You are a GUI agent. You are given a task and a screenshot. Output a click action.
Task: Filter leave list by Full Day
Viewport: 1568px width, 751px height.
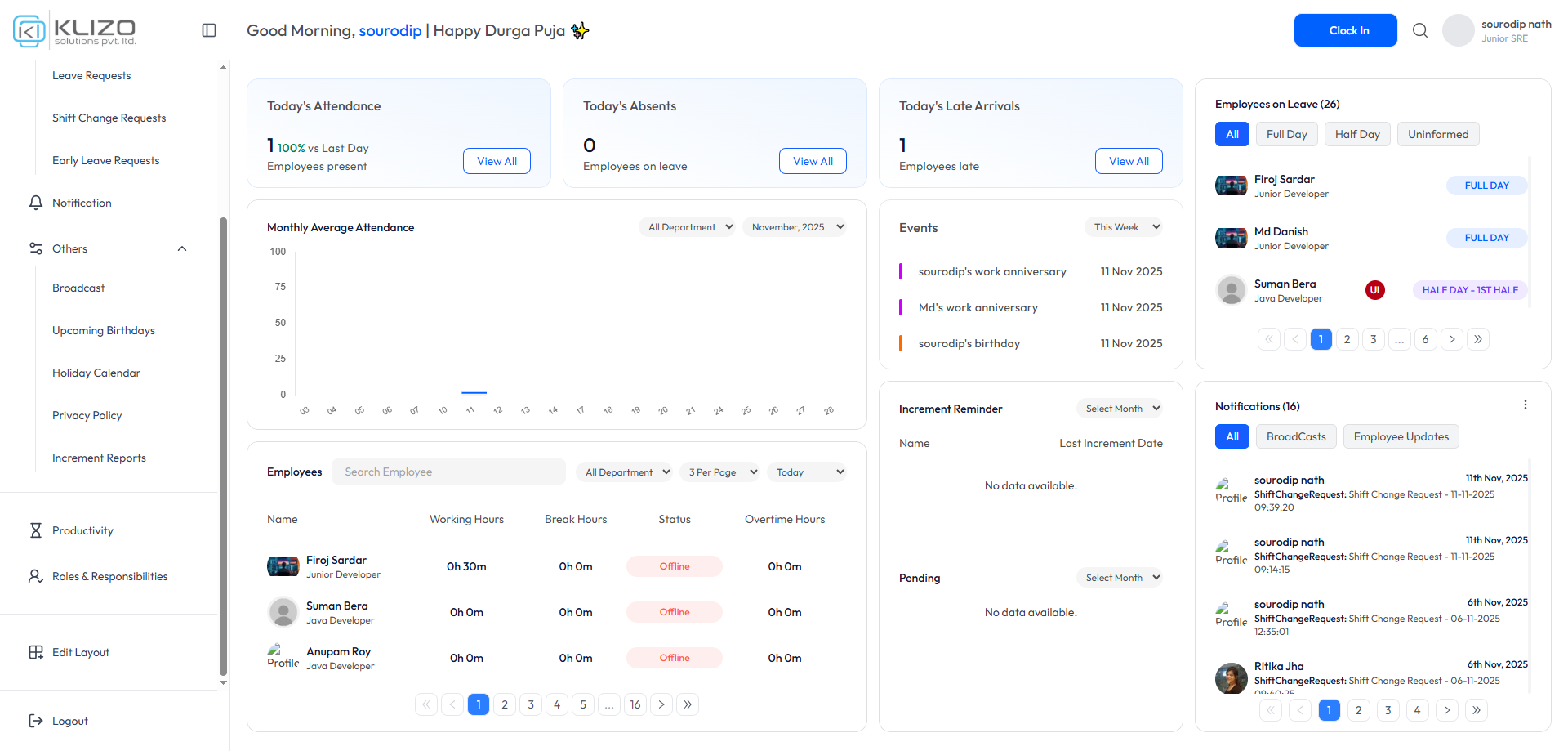1286,134
